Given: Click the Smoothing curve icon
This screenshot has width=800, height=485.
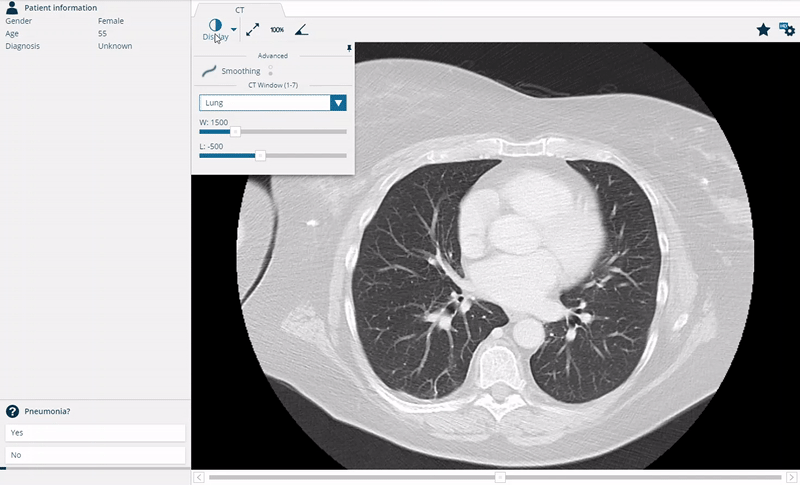Looking at the screenshot, I should 209,71.
